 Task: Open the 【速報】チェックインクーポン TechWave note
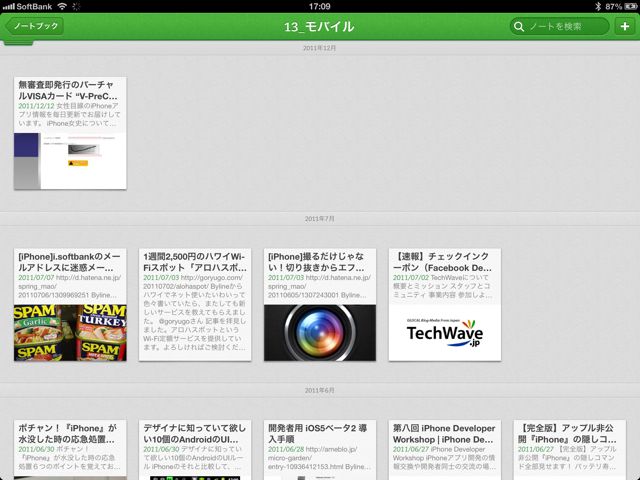pos(445,304)
